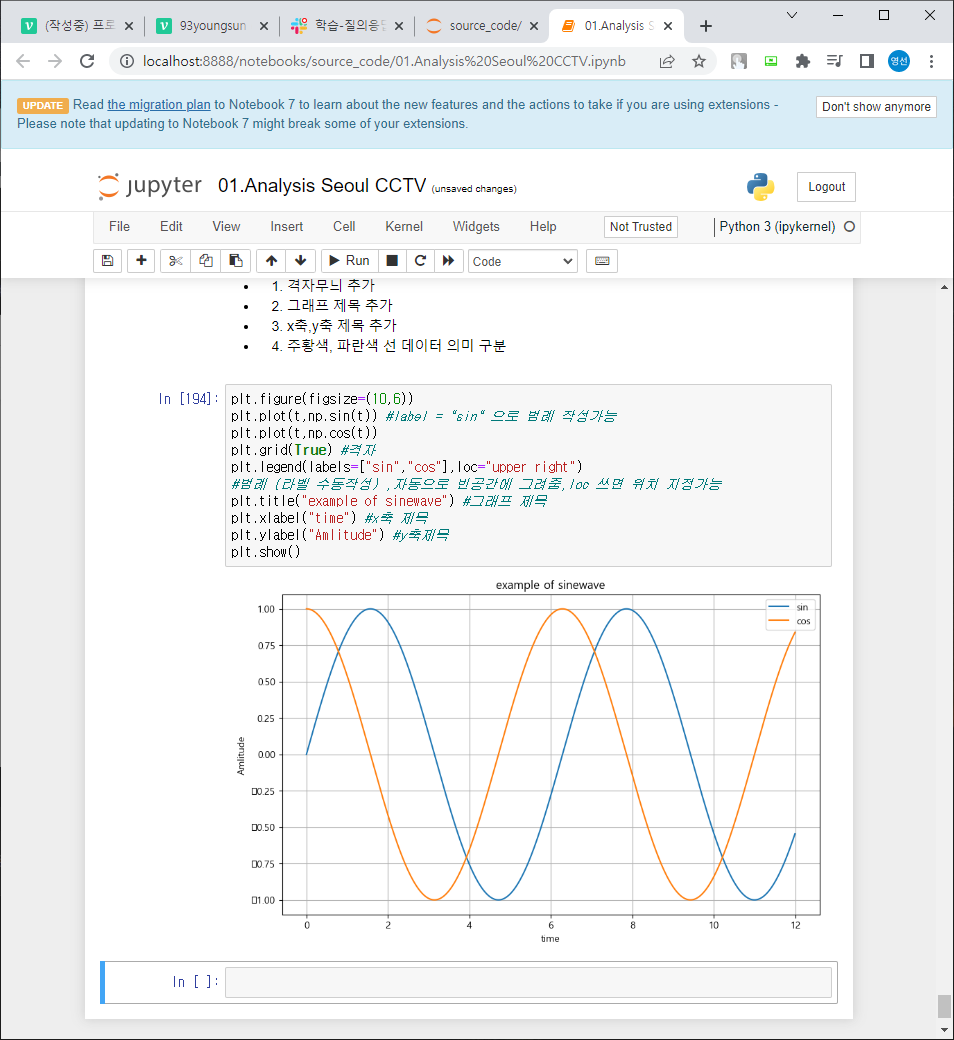Click the cos legend entry in plot
The height and width of the screenshot is (1040, 954).
790,621
